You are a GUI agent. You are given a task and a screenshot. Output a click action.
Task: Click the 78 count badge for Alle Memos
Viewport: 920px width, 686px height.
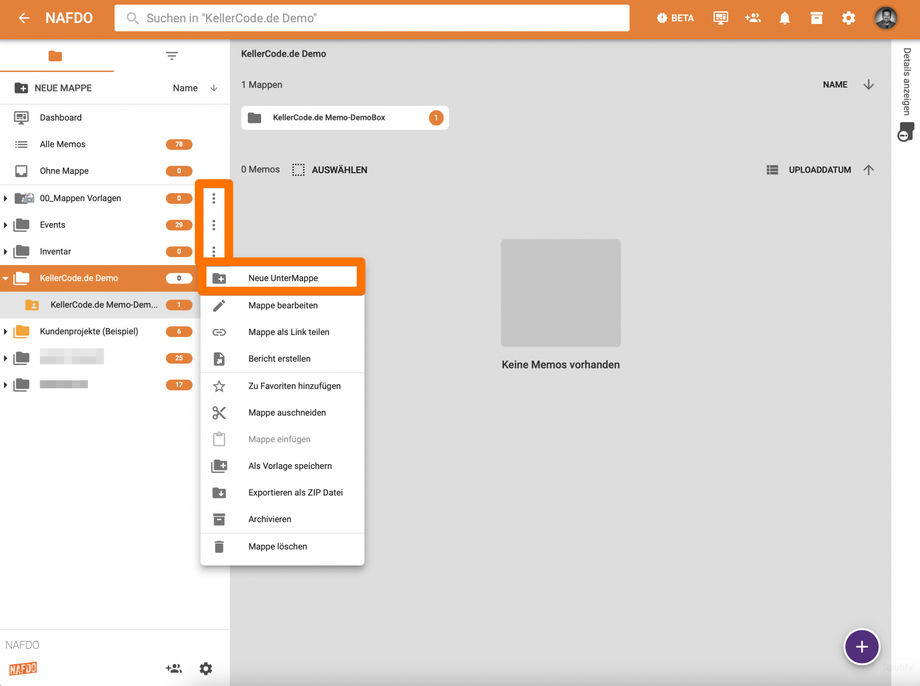pyautogui.click(x=179, y=144)
